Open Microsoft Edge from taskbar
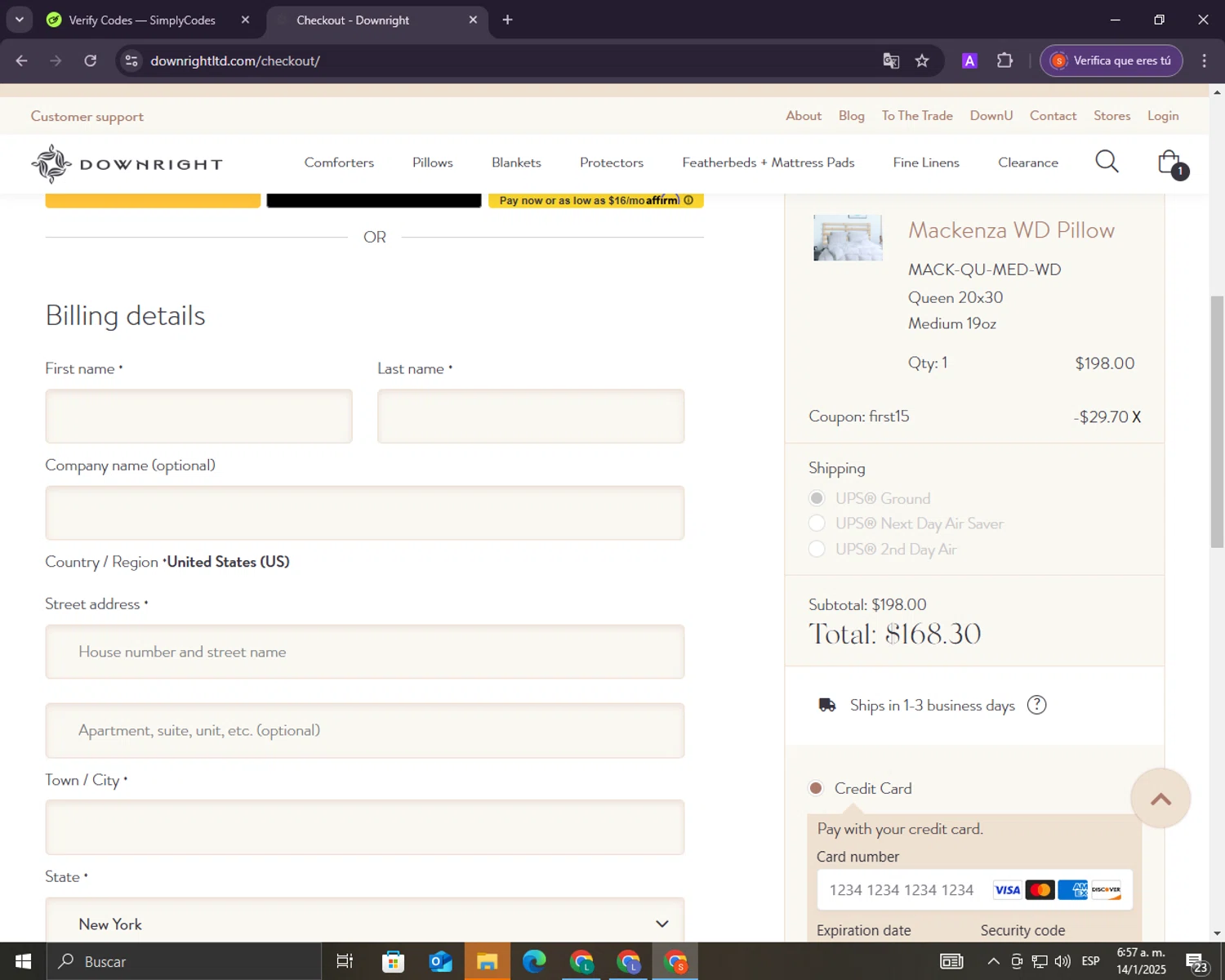This screenshot has width=1225, height=980. (x=534, y=961)
